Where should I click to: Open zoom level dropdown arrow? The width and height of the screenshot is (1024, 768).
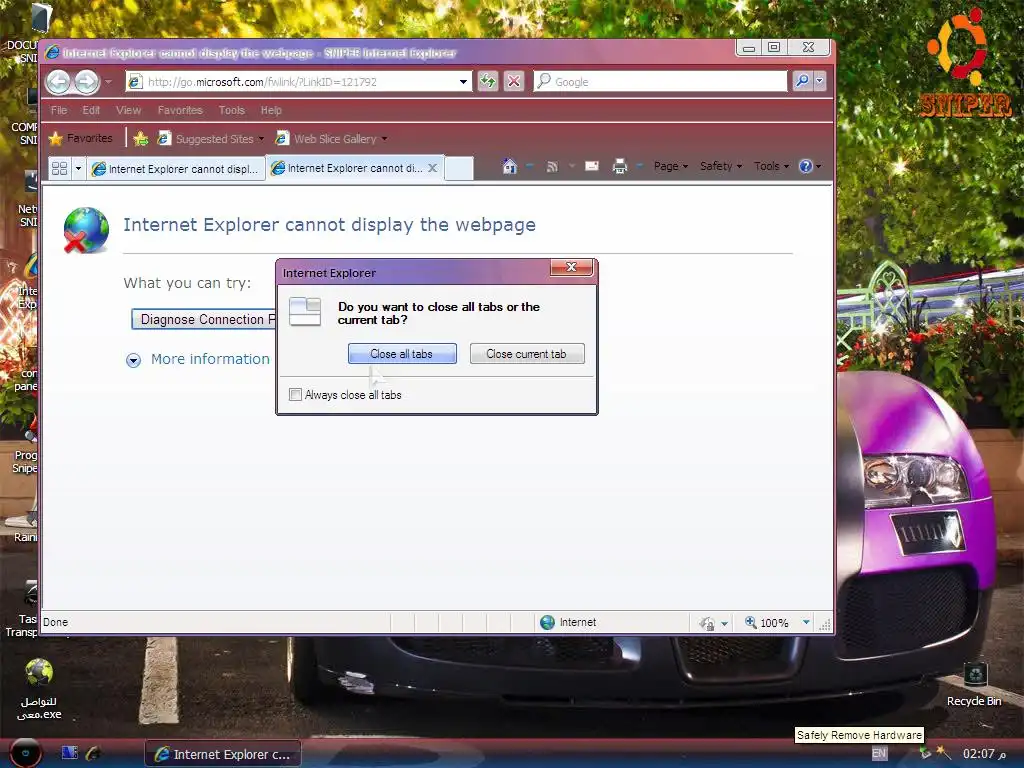[806, 622]
